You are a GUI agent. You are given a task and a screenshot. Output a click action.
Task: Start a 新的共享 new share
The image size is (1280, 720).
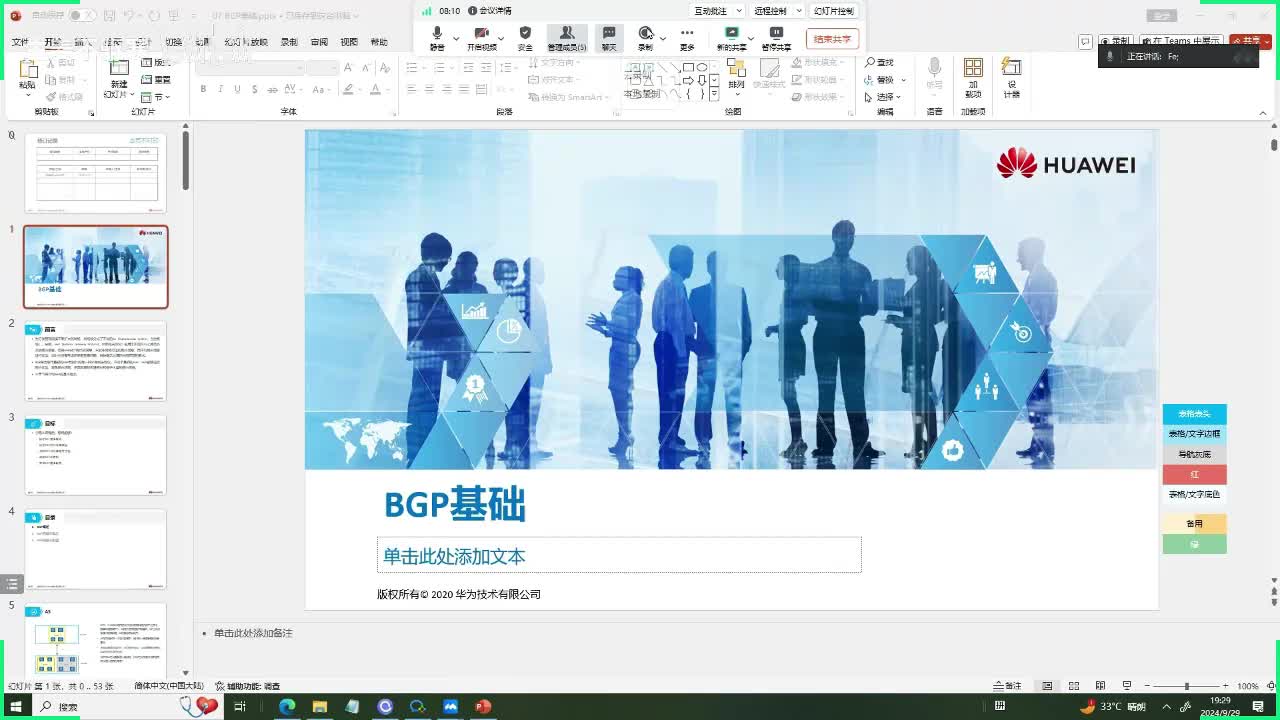(x=731, y=38)
